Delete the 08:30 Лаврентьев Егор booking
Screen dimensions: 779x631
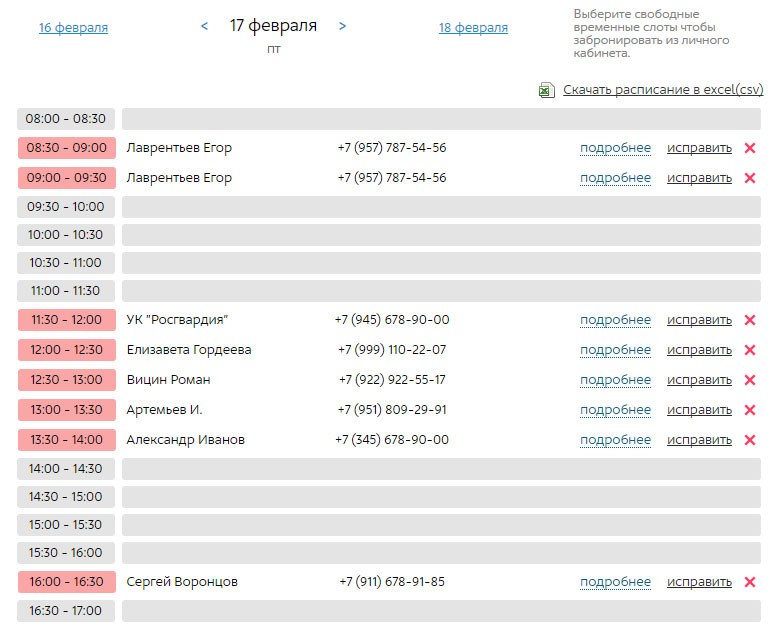[750, 148]
